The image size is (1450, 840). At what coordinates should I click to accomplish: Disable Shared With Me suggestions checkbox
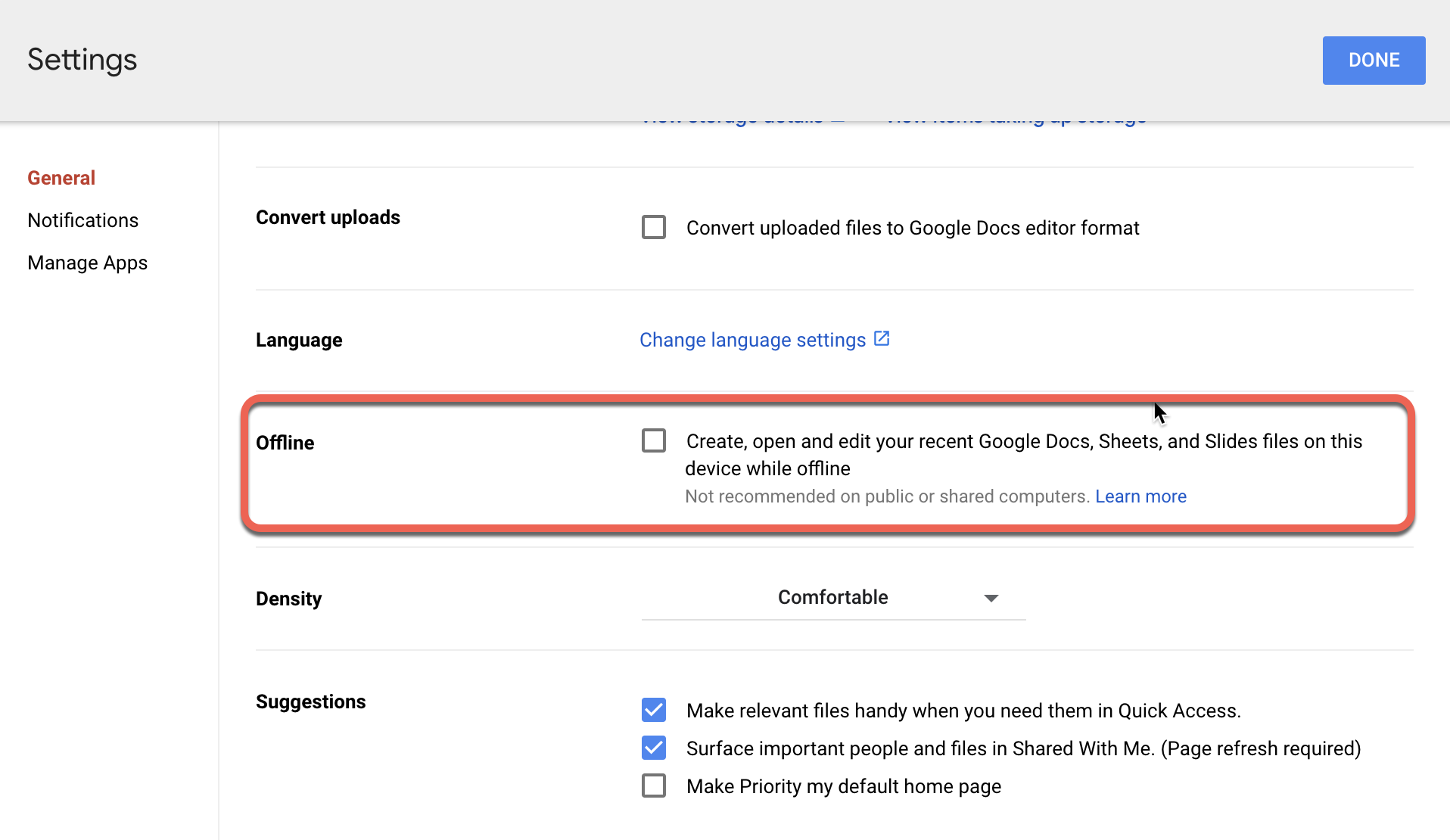click(x=654, y=748)
